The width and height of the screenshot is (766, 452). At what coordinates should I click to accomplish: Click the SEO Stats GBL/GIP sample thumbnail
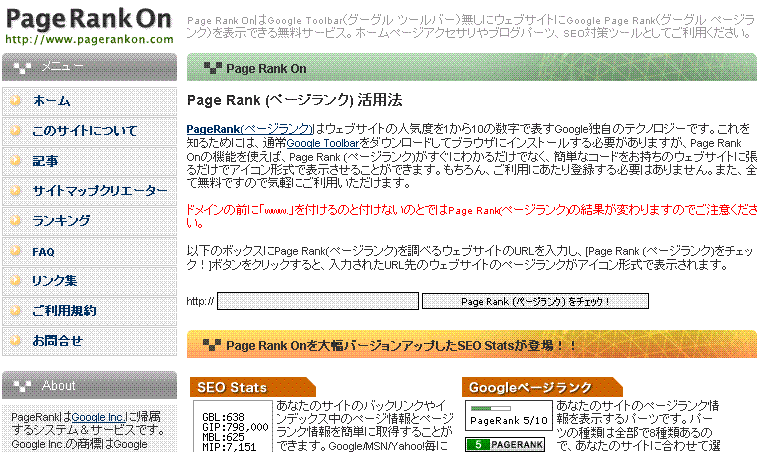[x=233, y=426]
